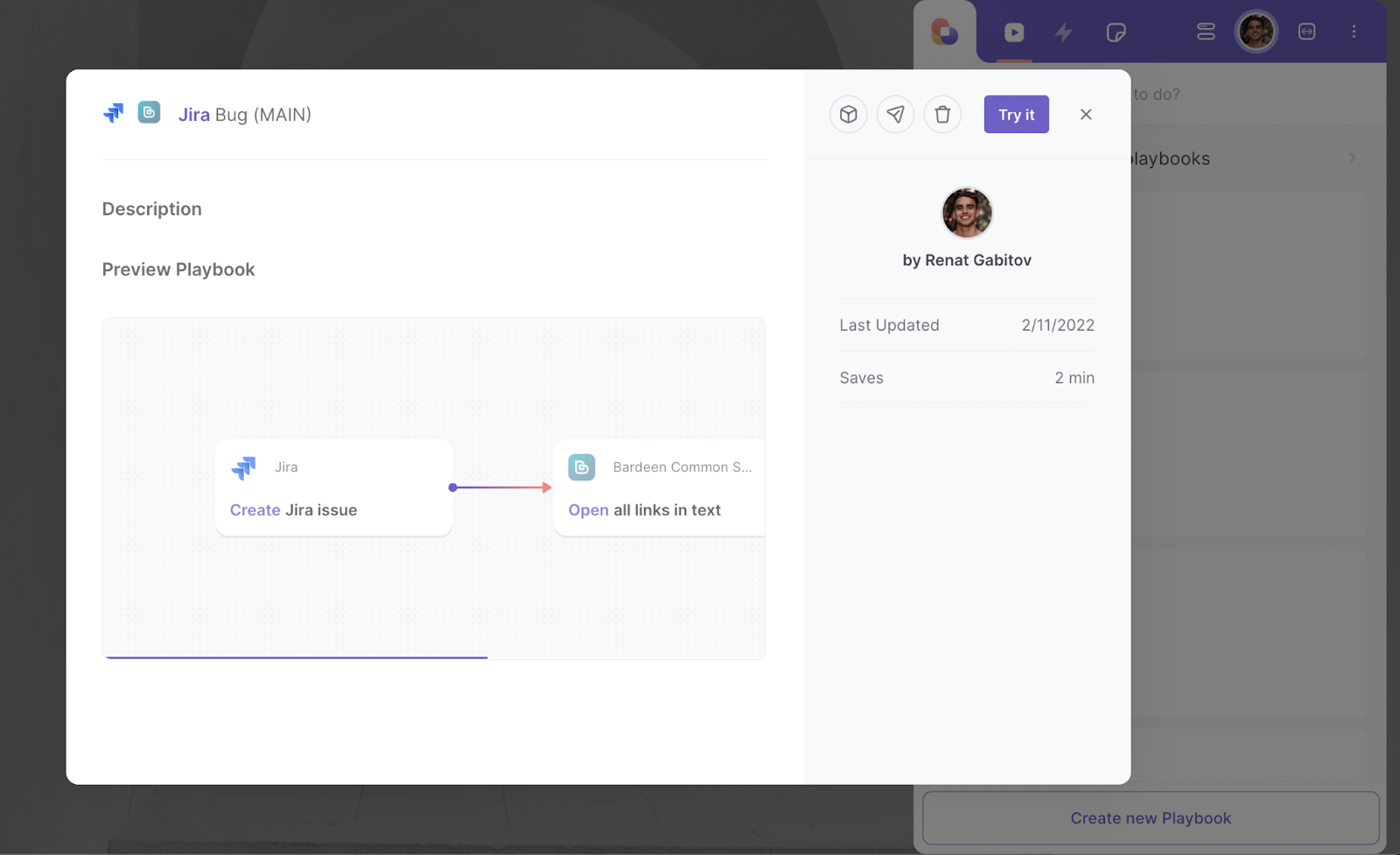Click the author avatar of Renat Gabitov
The height and width of the screenshot is (855, 1400).
tap(967, 213)
